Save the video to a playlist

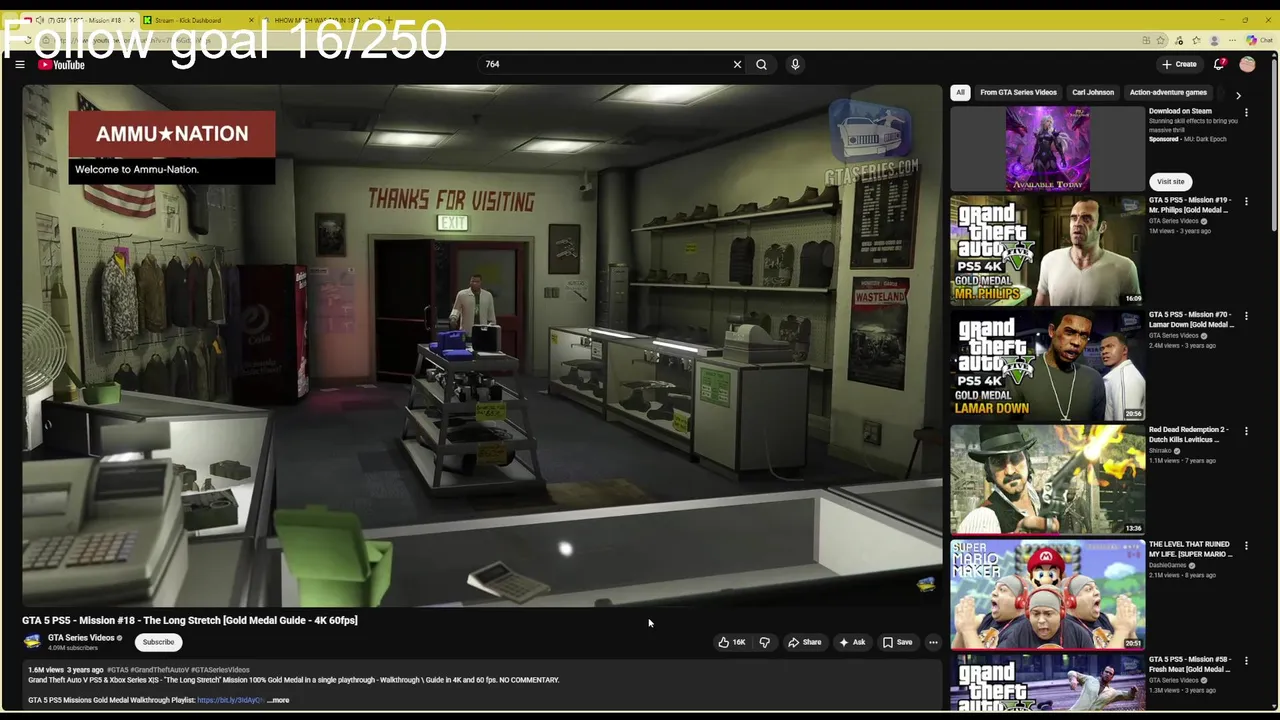pyautogui.click(x=897, y=642)
